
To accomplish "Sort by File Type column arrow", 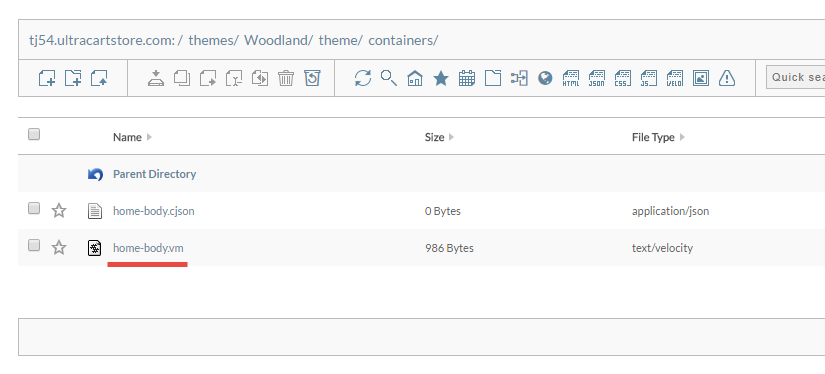I will point(682,137).
